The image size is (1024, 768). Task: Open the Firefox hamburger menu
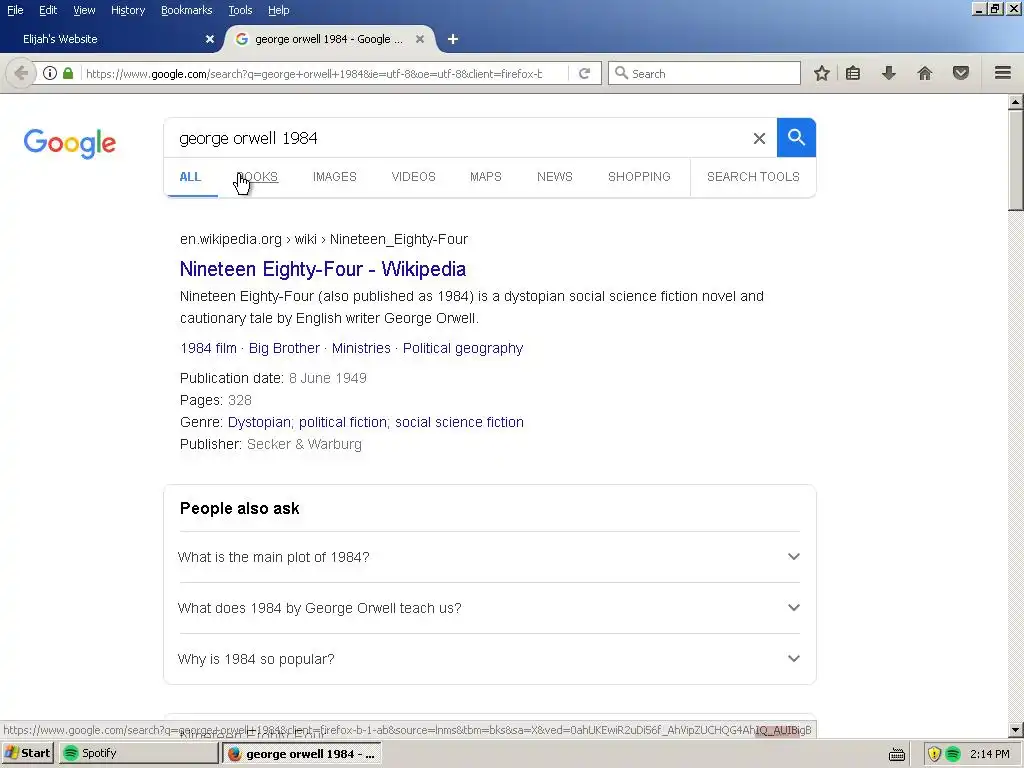click(1003, 73)
